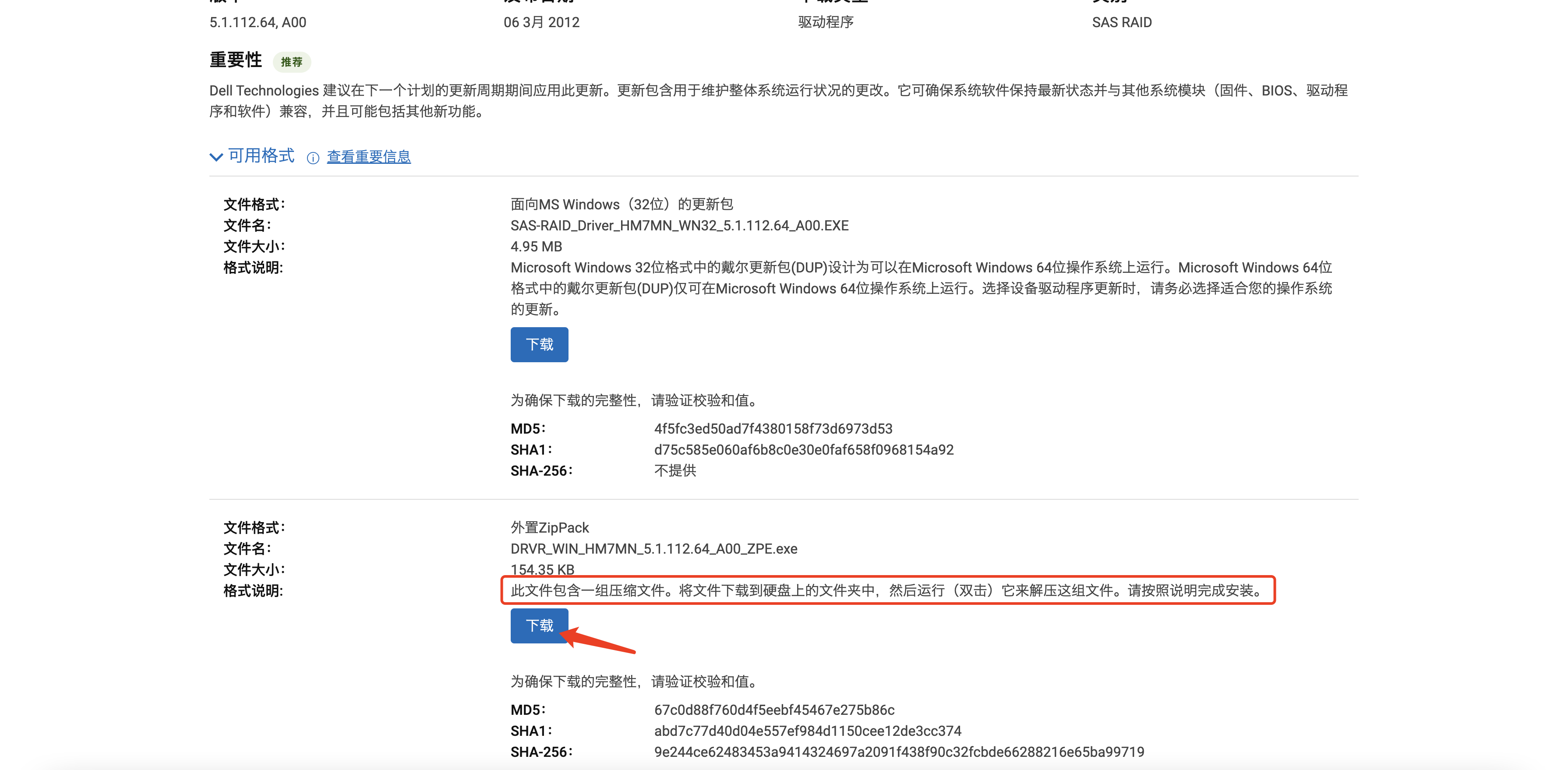
Task: Download the 32-bit Windows update package
Action: (x=539, y=345)
